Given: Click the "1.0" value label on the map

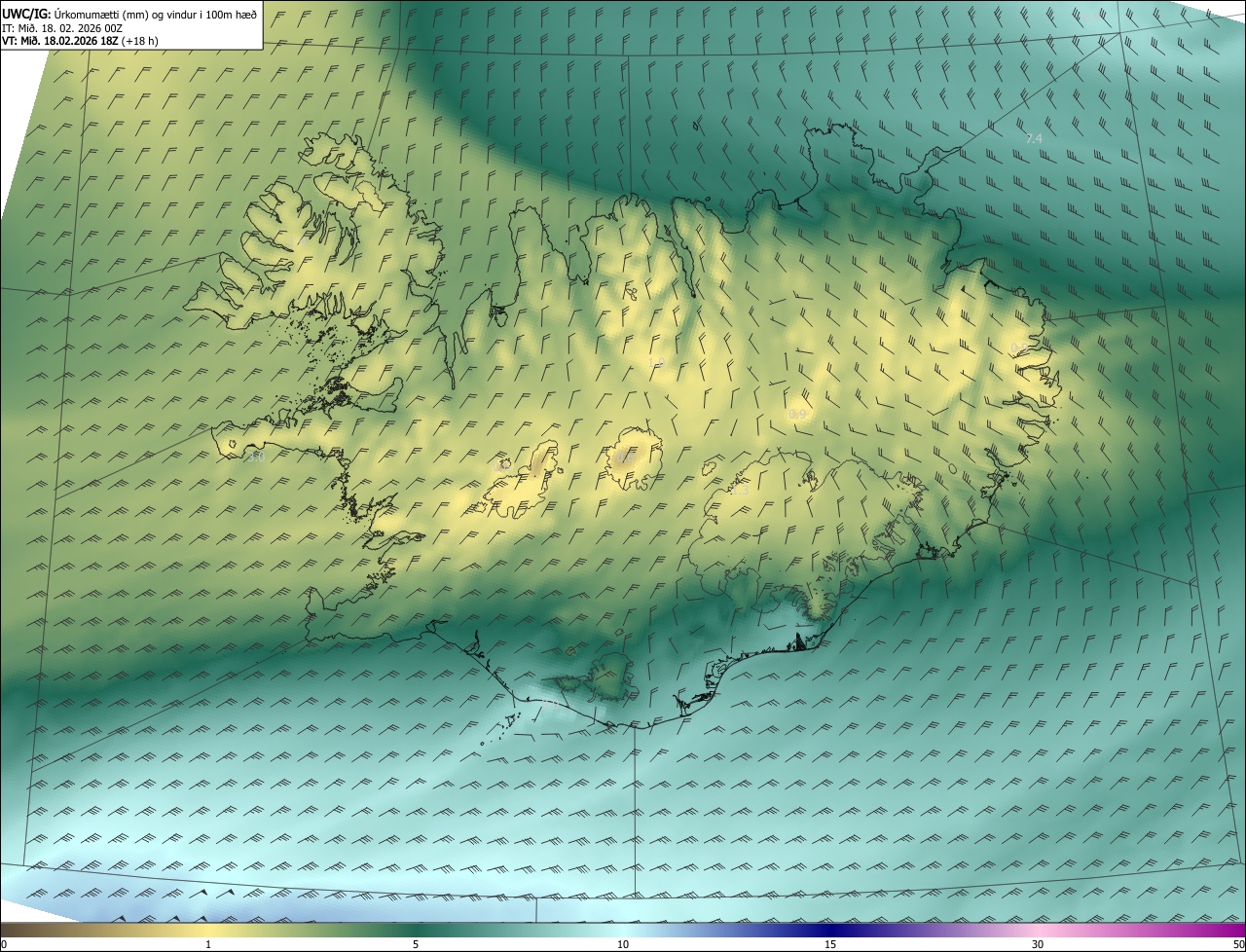Looking at the screenshot, I should [655, 362].
